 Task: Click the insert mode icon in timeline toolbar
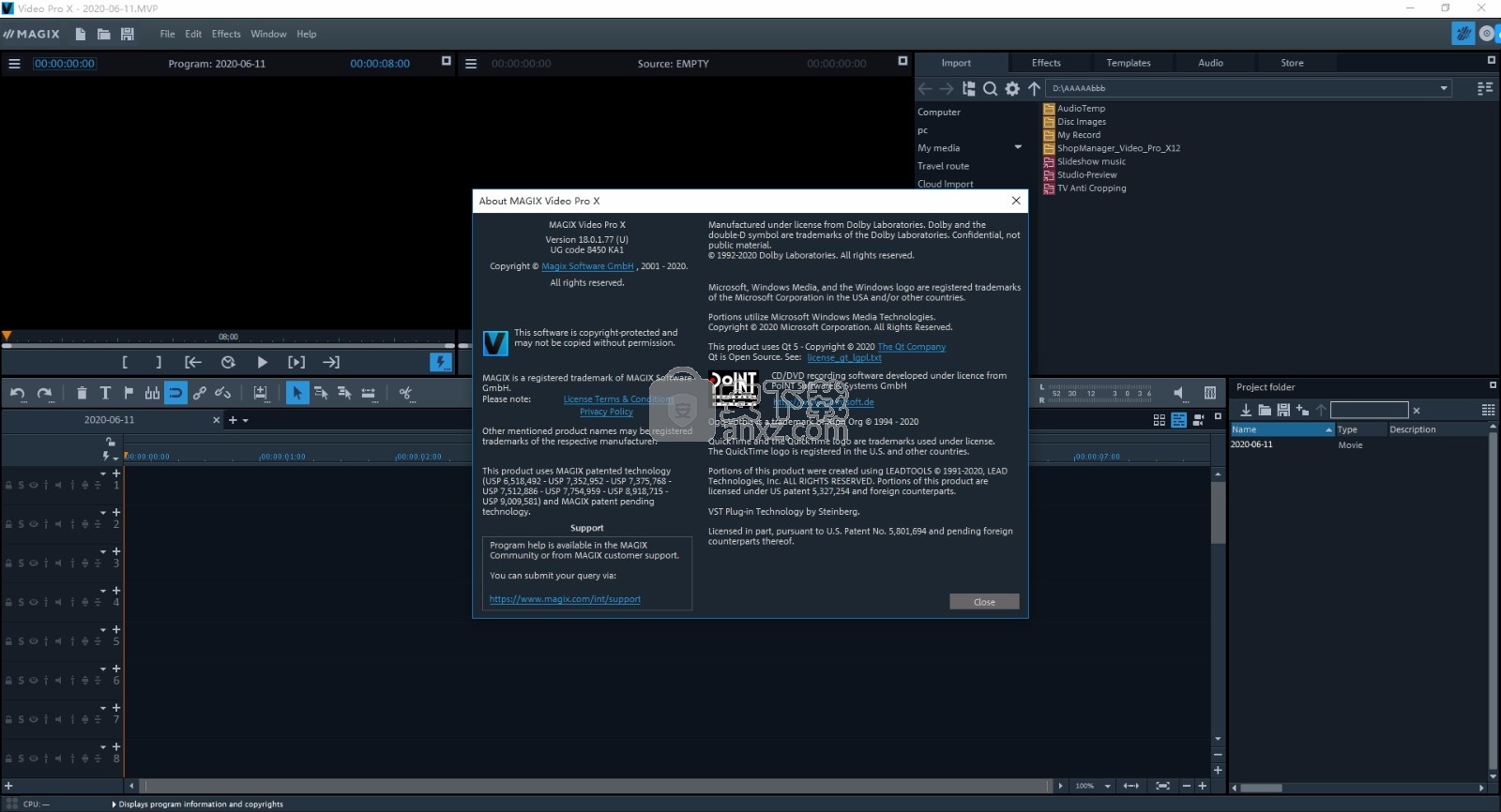click(x=260, y=393)
